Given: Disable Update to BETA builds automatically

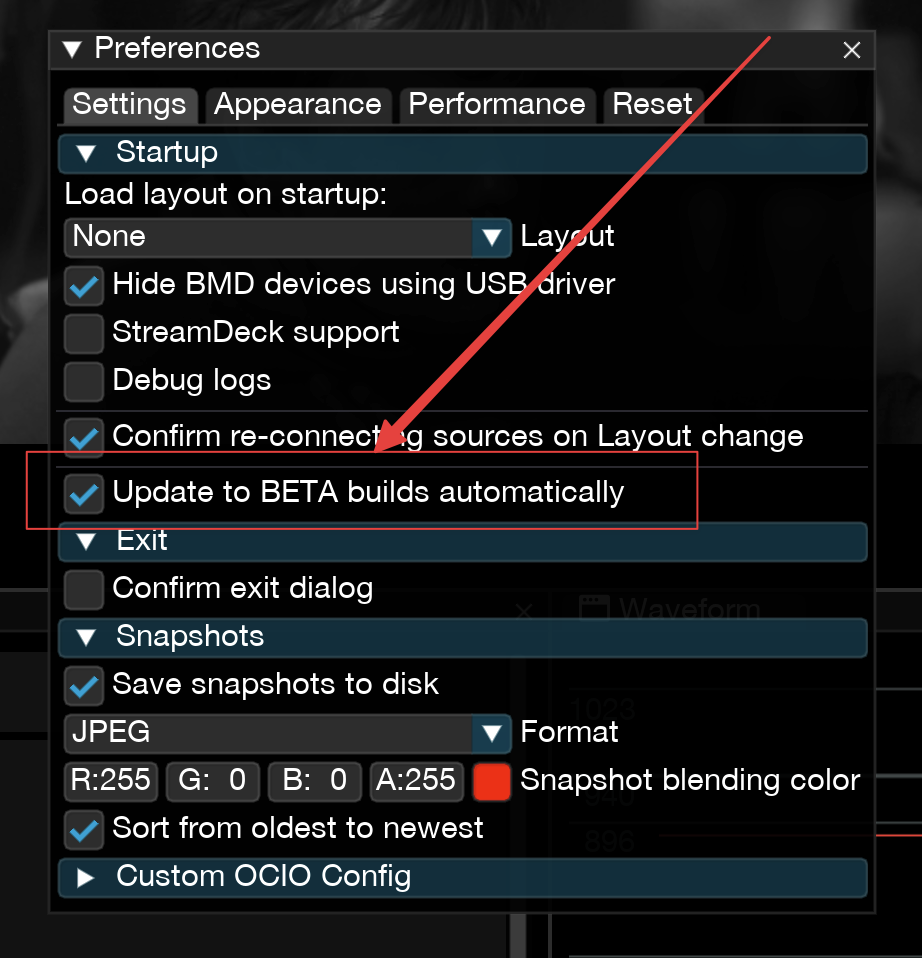Looking at the screenshot, I should (84, 493).
